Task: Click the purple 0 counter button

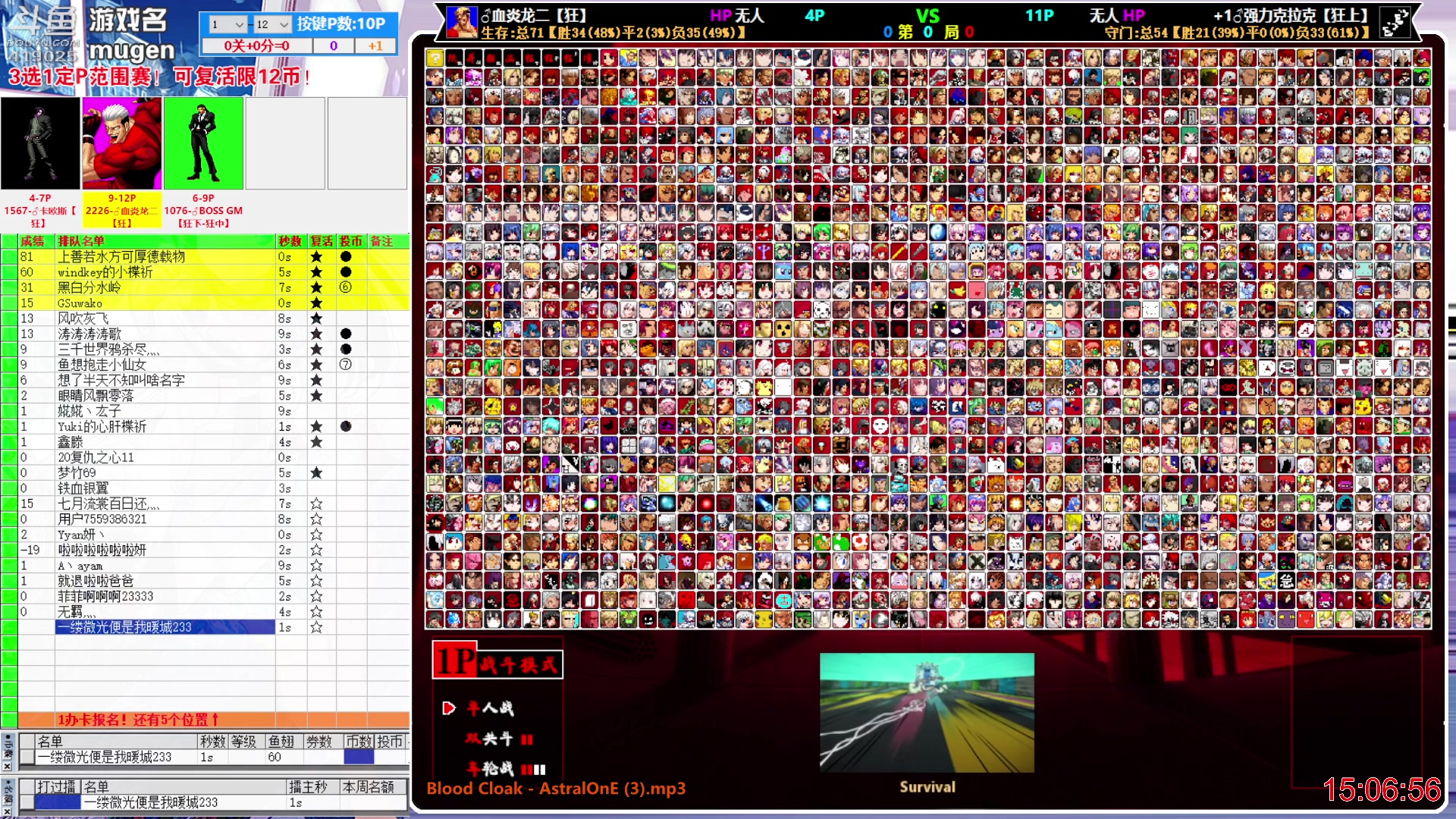Action: coord(334,45)
